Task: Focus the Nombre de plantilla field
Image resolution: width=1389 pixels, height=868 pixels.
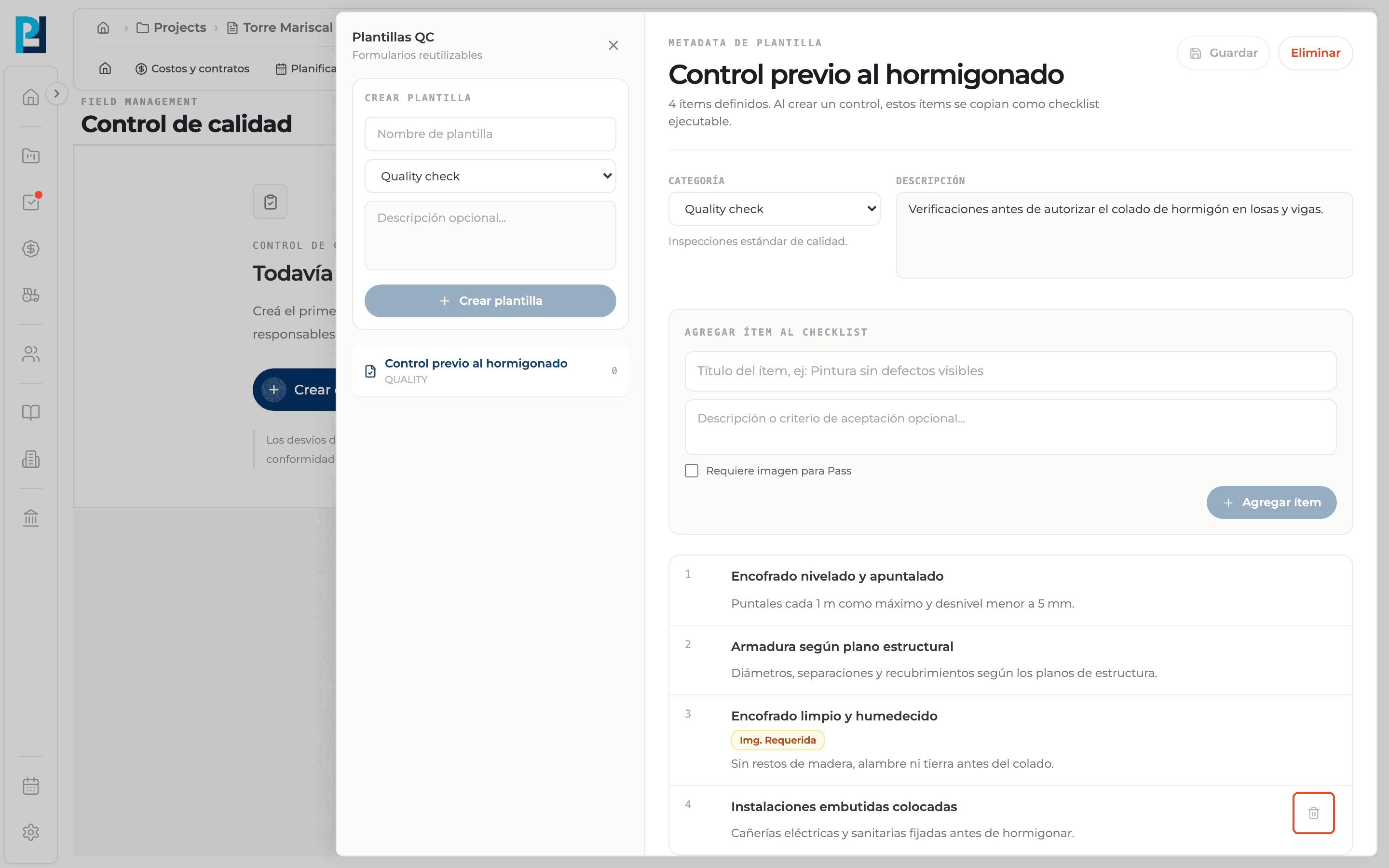Action: pos(490,134)
